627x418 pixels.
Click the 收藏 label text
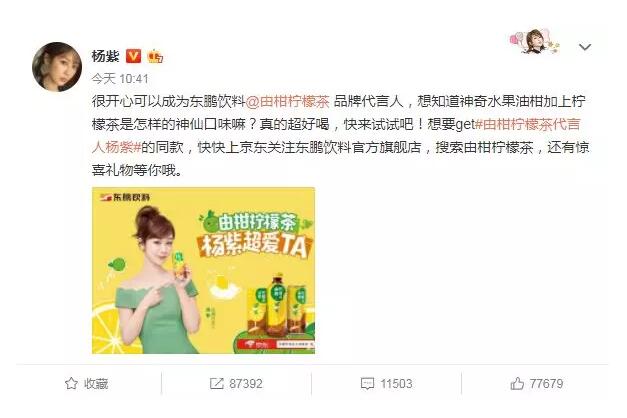point(96,384)
